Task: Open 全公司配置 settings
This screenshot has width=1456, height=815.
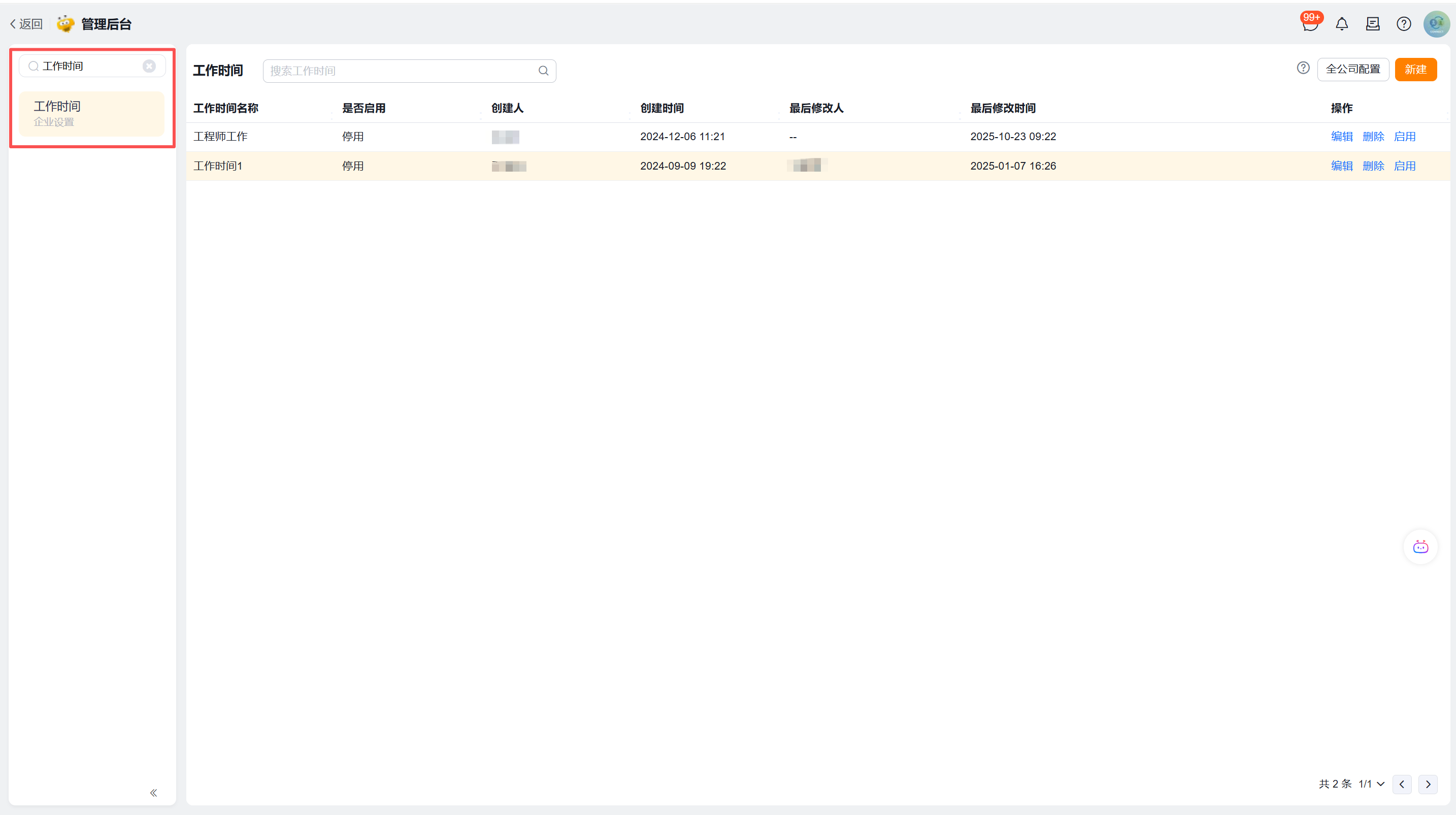Action: [x=1352, y=70]
